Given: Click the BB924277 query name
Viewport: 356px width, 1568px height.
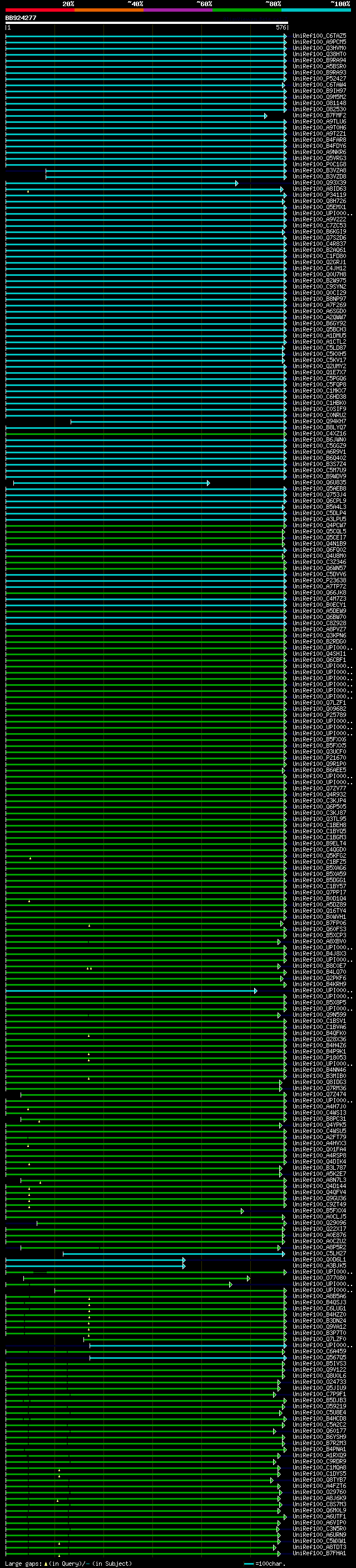Looking at the screenshot, I should (x=21, y=18).
